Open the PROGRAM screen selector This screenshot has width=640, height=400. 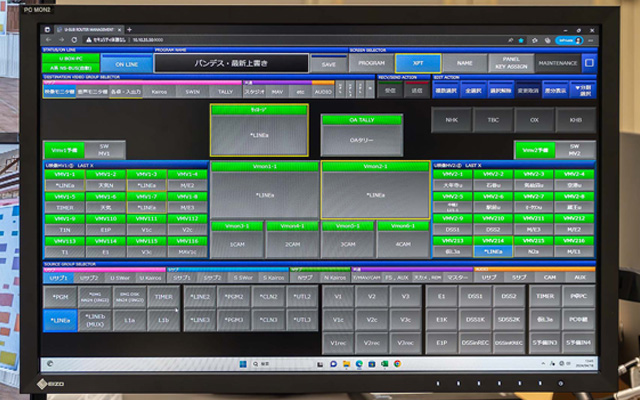point(371,63)
